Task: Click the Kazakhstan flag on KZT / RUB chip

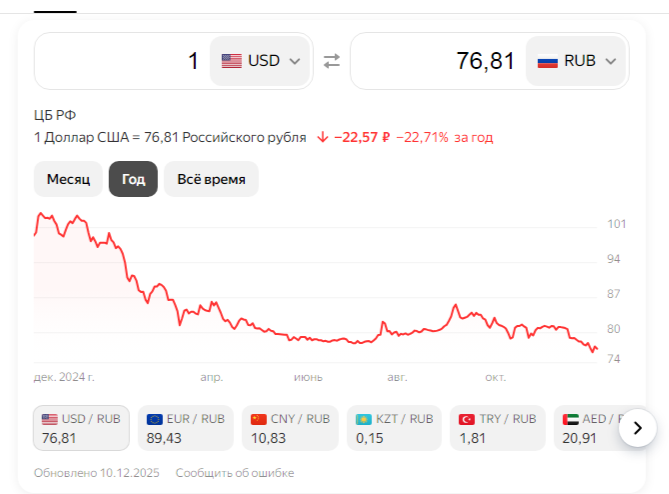Action: click(x=363, y=419)
